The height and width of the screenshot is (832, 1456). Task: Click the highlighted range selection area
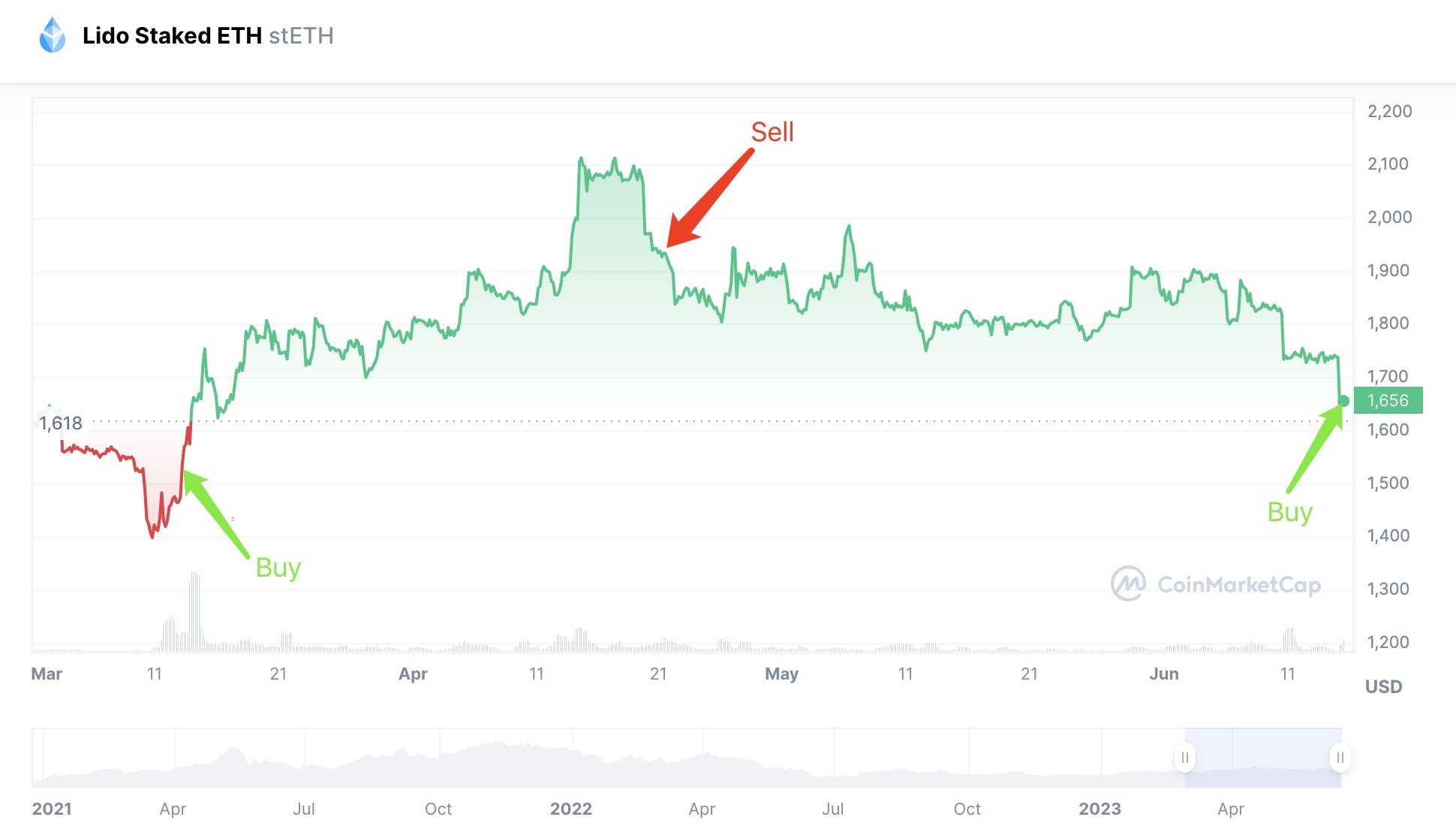point(1262,758)
